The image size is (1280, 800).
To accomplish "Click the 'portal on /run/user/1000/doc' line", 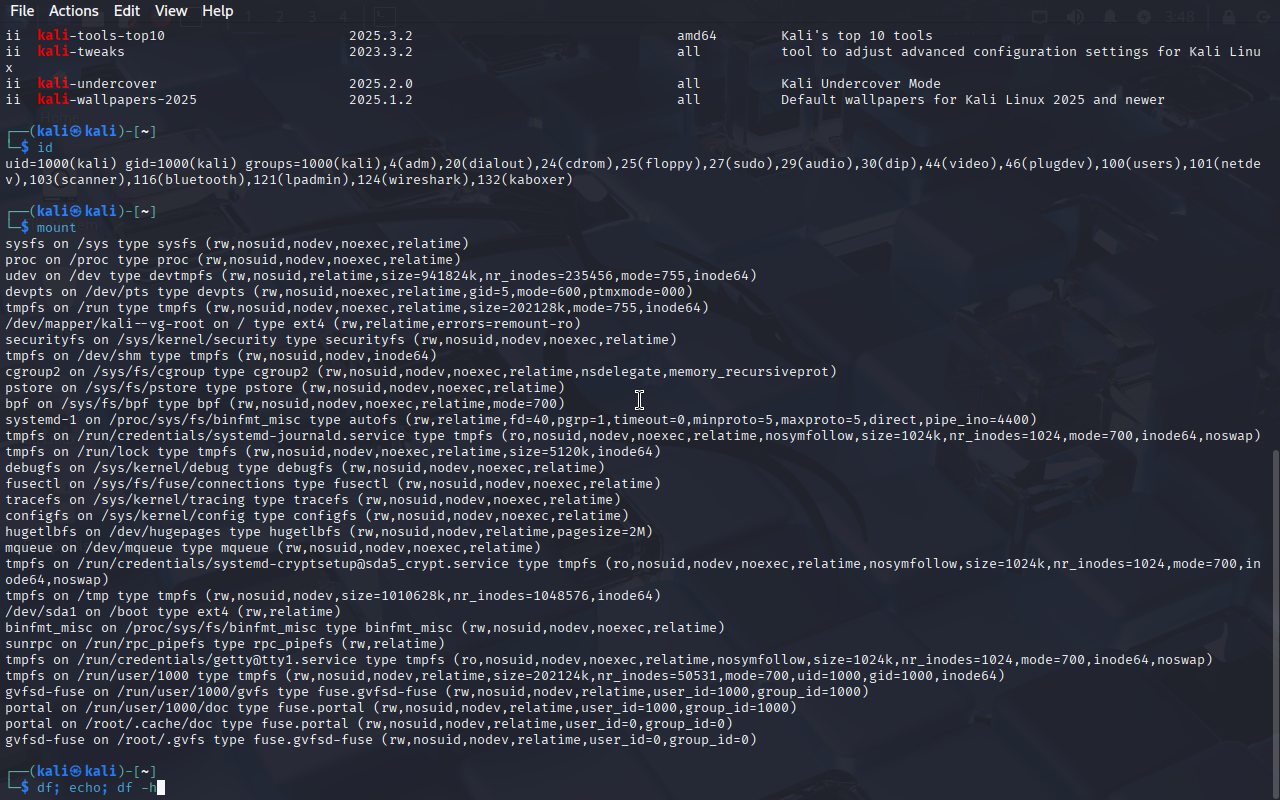I will [x=401, y=708].
